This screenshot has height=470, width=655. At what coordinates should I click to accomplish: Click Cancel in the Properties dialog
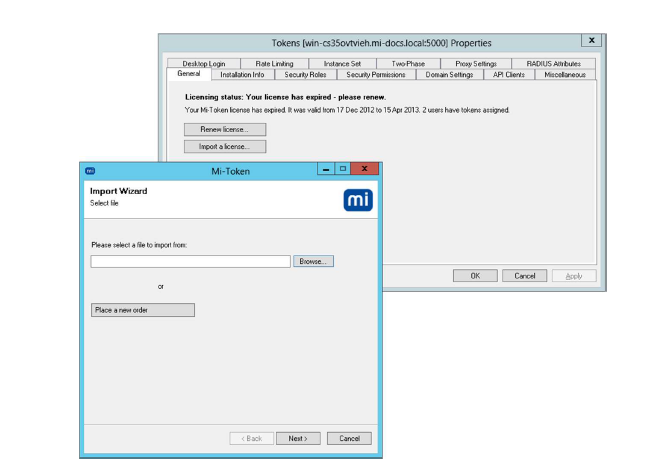pyautogui.click(x=525, y=276)
